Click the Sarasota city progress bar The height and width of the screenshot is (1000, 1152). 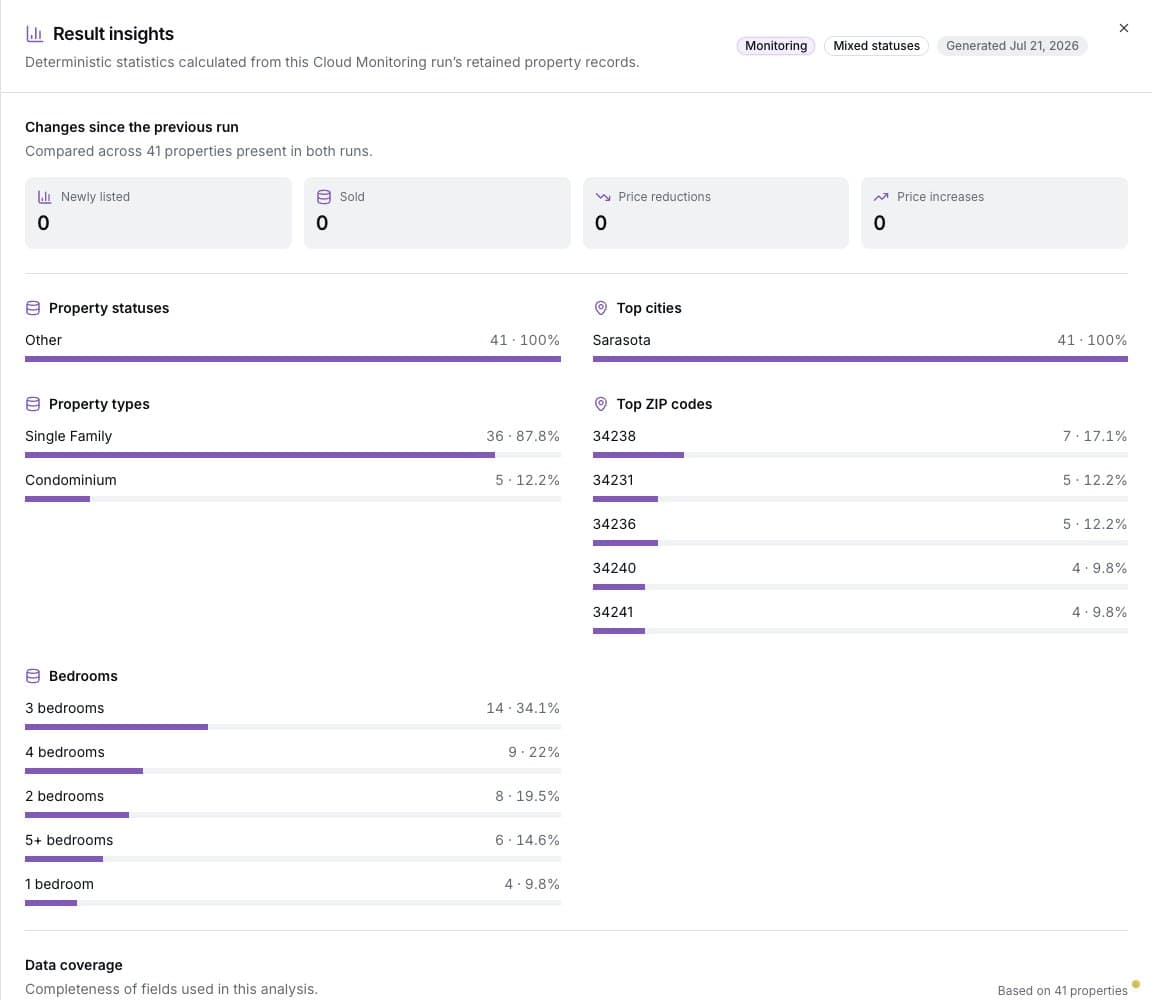[x=860, y=359]
